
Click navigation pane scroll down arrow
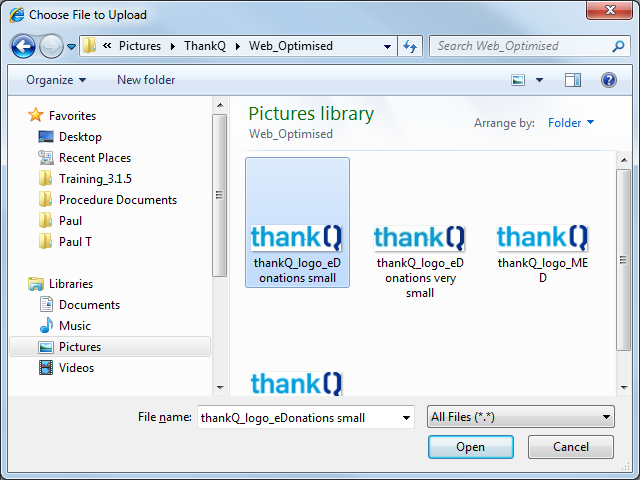220,388
